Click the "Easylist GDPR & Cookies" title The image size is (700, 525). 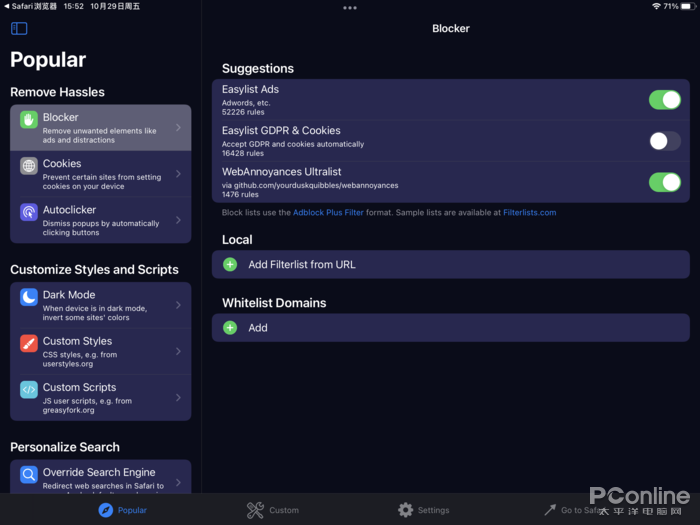281,130
